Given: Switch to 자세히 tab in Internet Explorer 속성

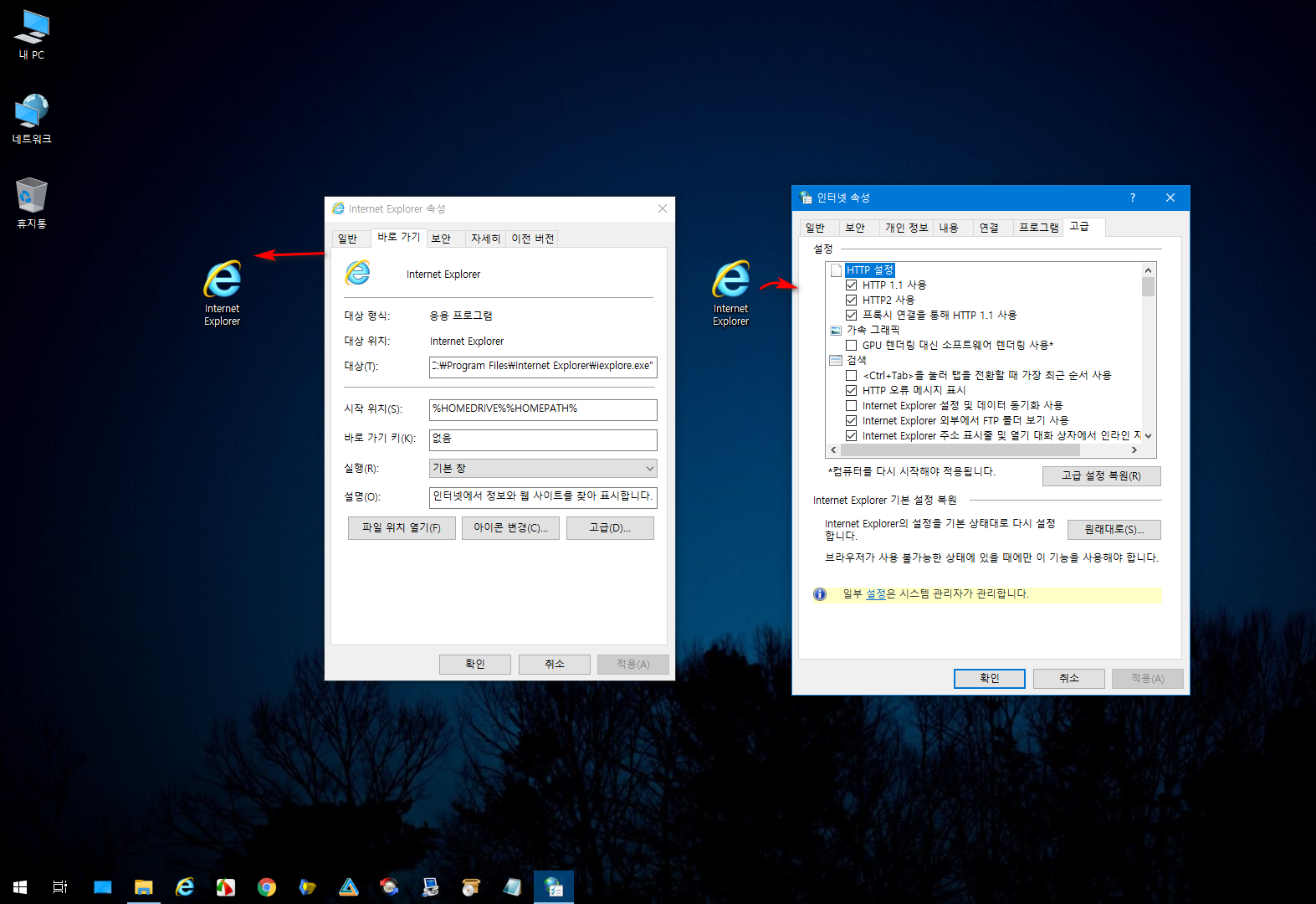Looking at the screenshot, I should (485, 239).
